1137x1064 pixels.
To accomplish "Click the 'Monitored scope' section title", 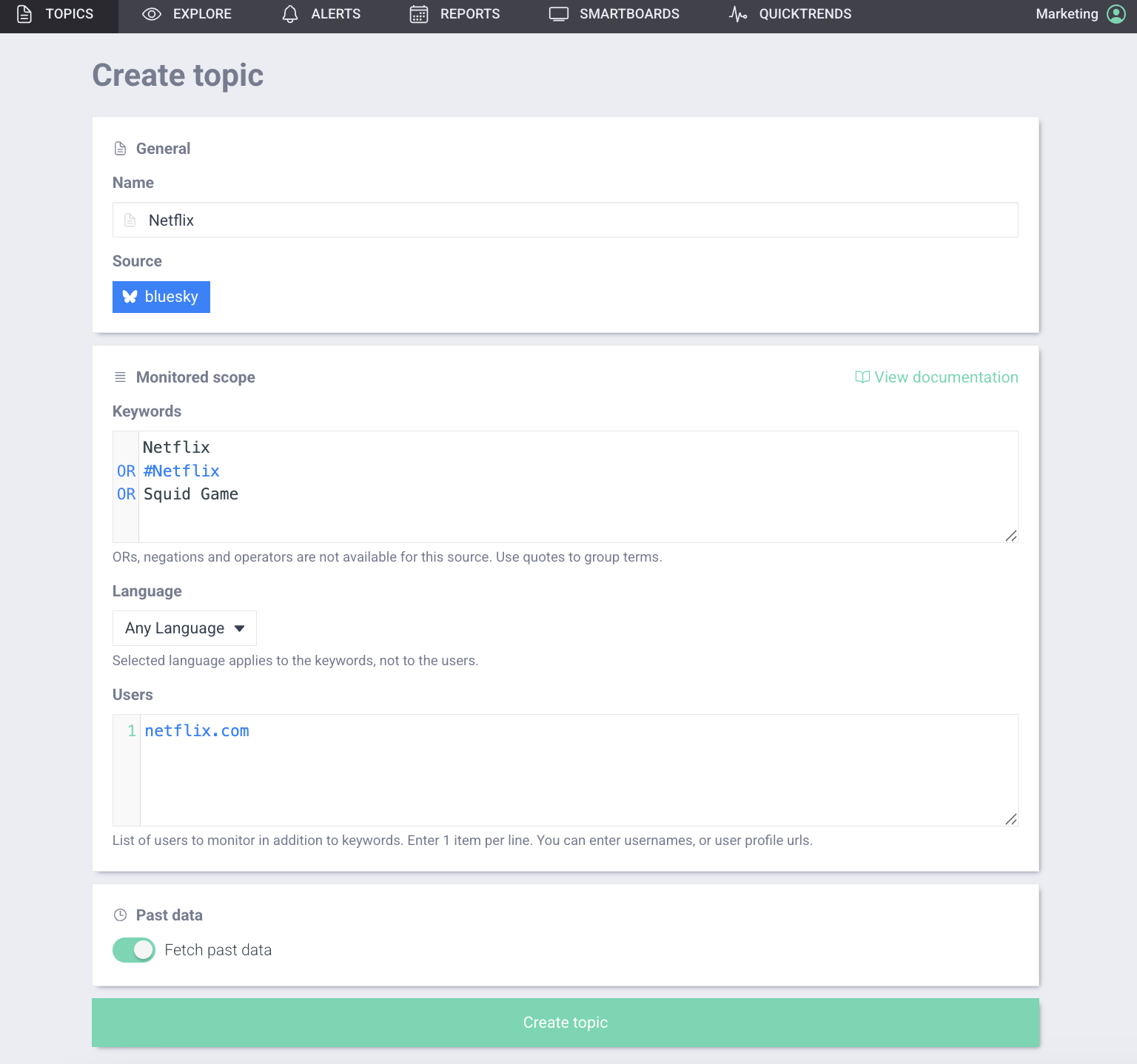I will click(195, 377).
